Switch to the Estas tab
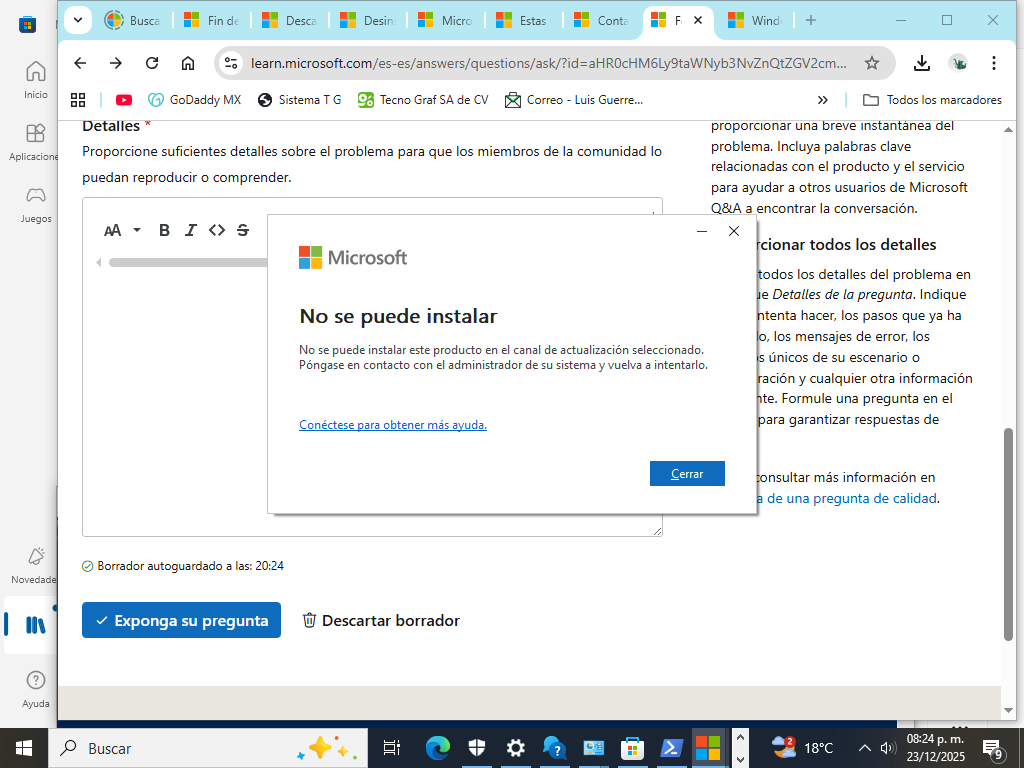Image resolution: width=1024 pixels, height=768 pixels. click(x=522, y=20)
